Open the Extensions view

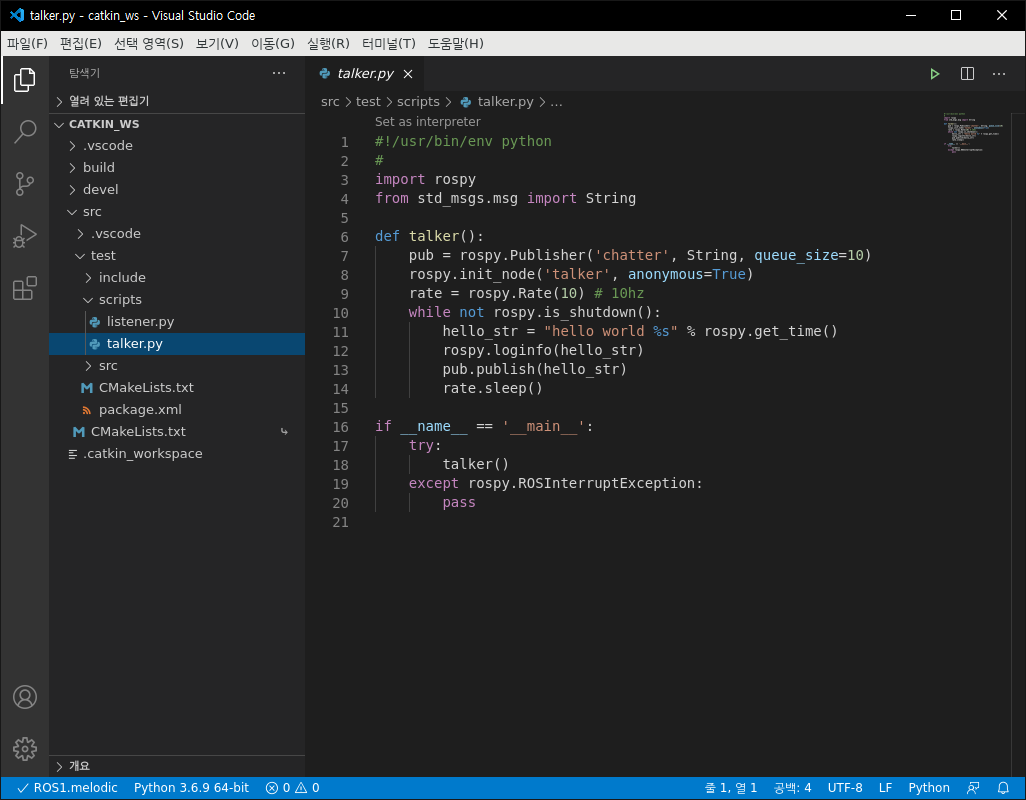pyautogui.click(x=25, y=288)
